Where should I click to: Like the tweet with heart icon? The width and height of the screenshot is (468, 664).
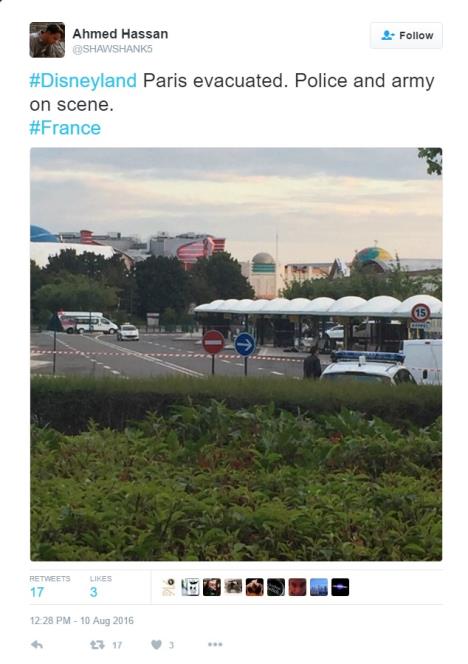coord(156,645)
